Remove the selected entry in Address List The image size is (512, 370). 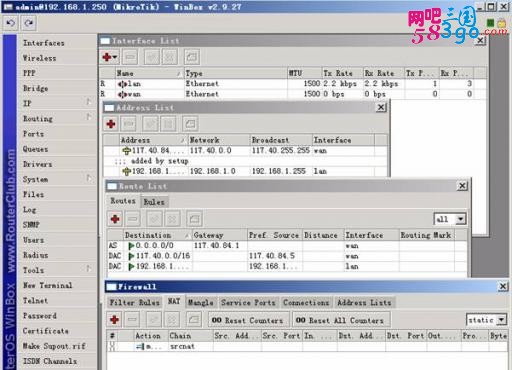129,124
